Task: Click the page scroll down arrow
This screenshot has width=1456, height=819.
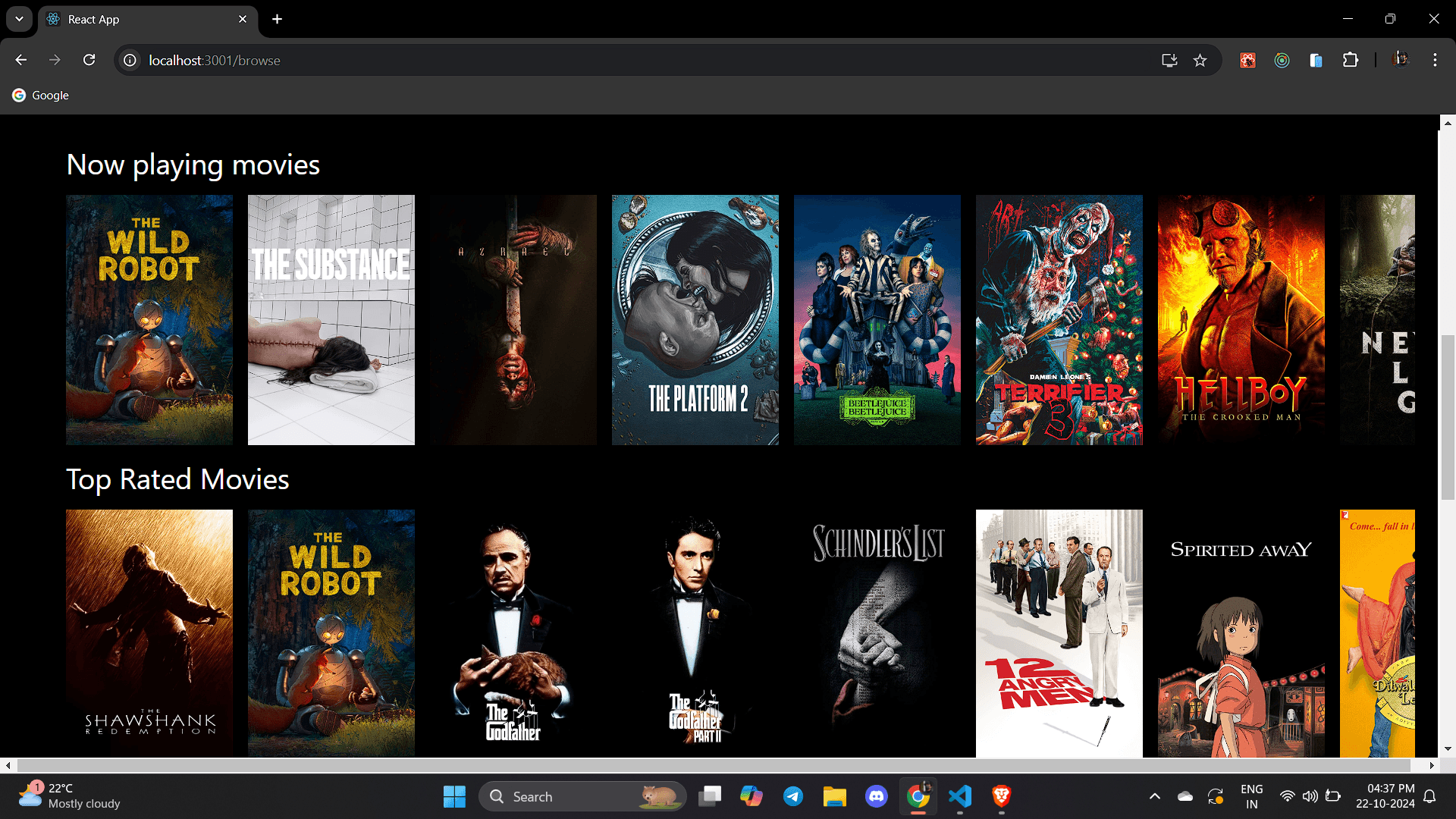Action: tap(1447, 749)
